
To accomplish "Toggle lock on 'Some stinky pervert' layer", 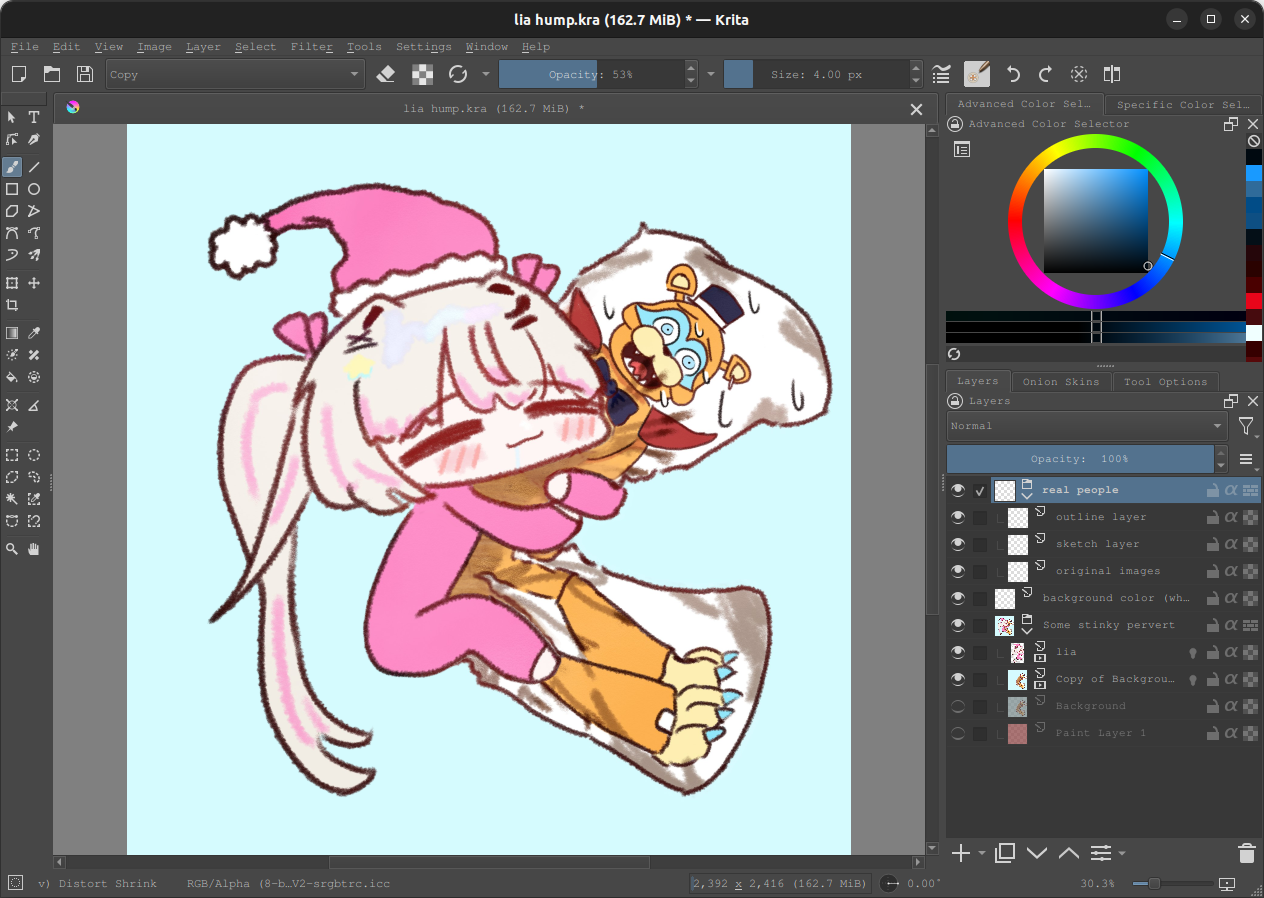I will coord(1213,625).
